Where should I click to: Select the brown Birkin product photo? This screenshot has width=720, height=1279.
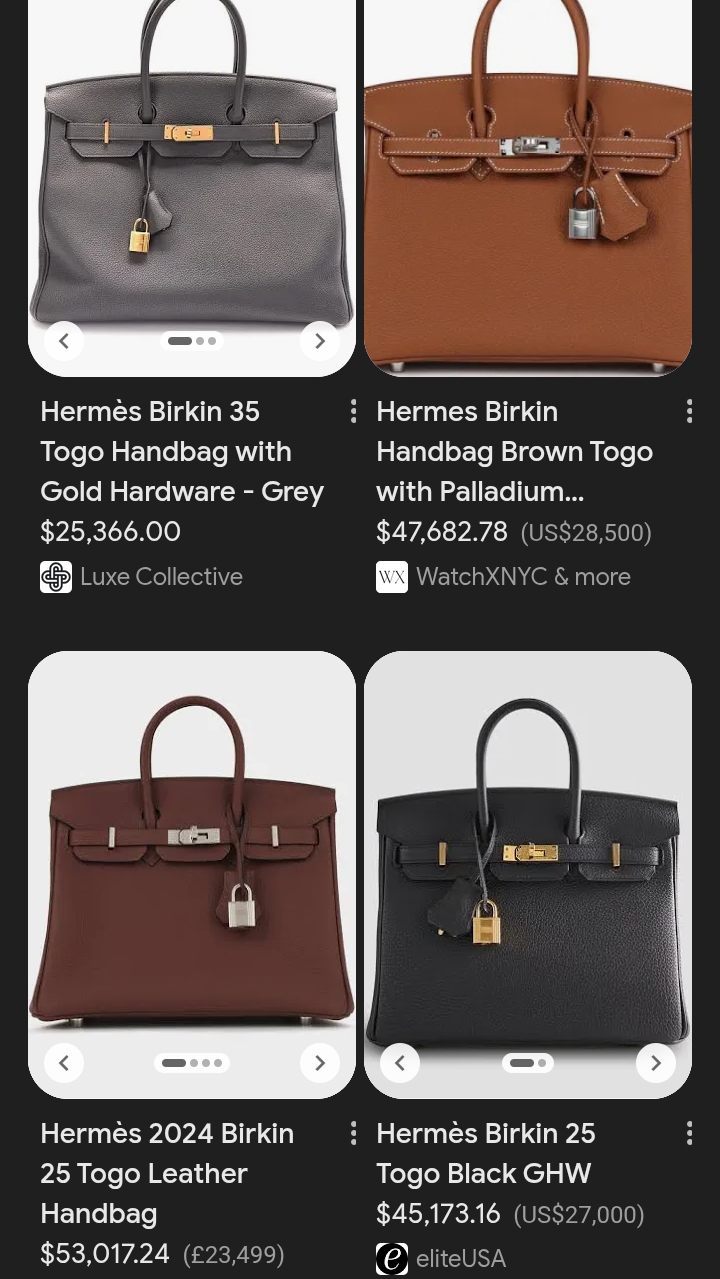(528, 188)
